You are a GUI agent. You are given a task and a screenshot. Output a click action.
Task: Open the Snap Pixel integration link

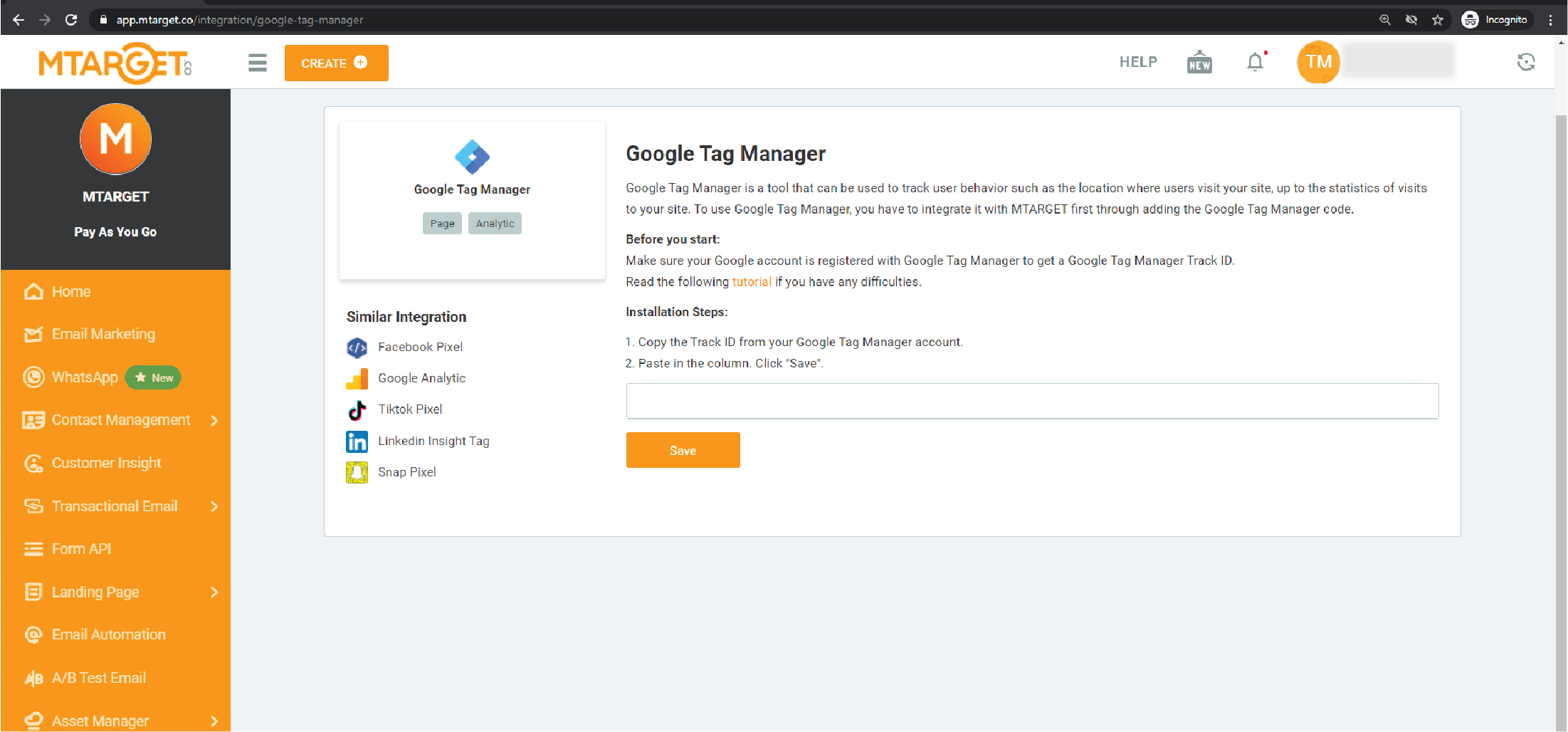tap(407, 472)
